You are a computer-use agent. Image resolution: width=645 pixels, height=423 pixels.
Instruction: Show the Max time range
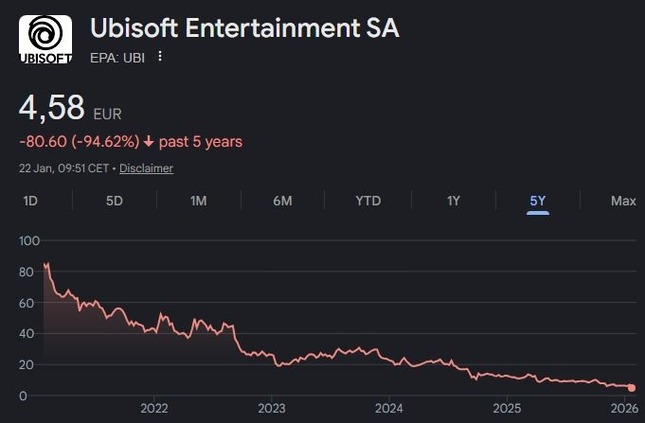tap(623, 201)
